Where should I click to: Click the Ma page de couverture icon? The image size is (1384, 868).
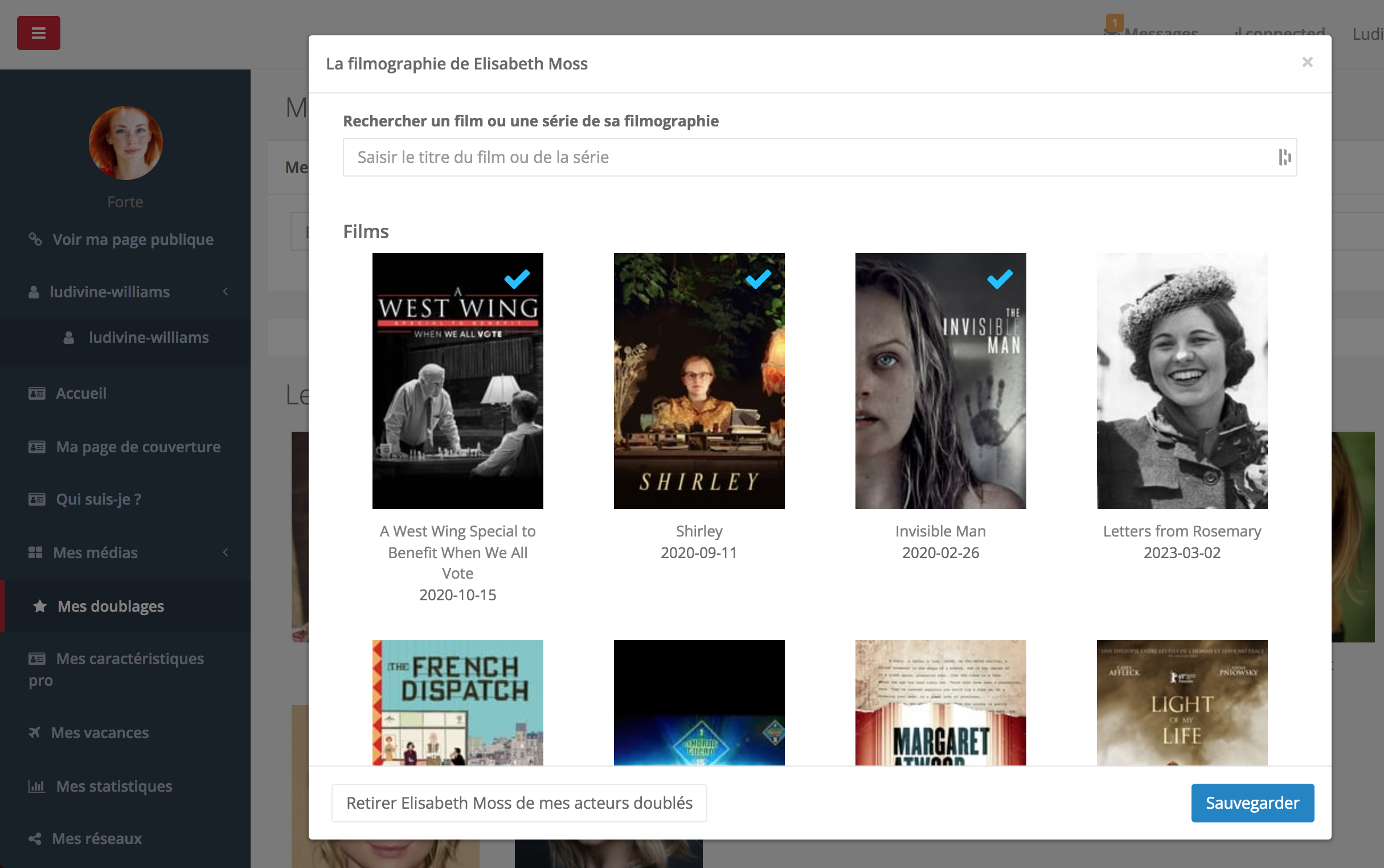pyautogui.click(x=37, y=447)
